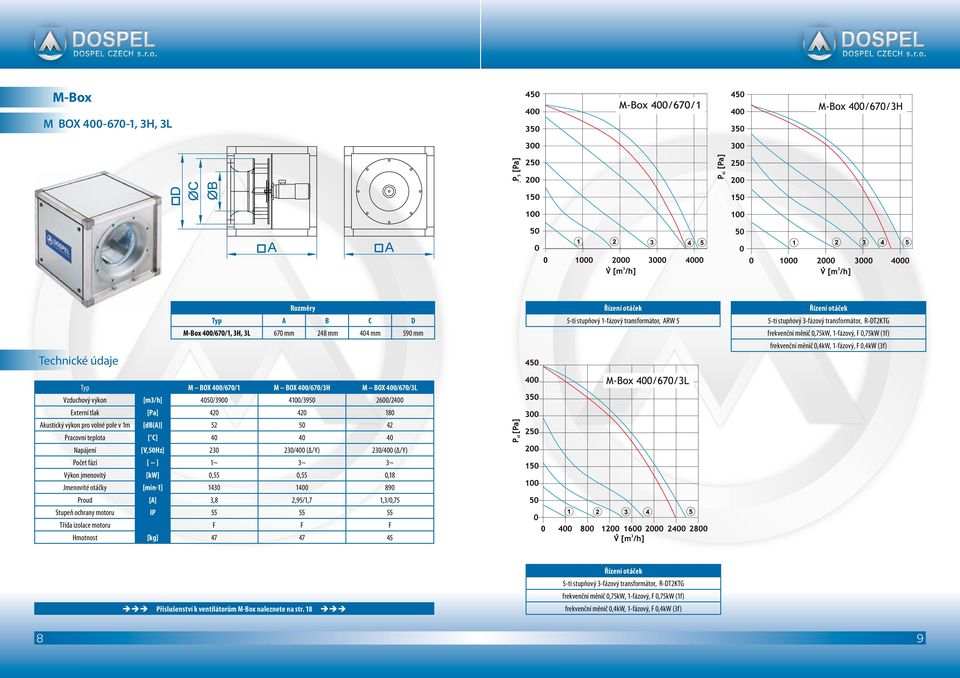960x678 pixels.
Task: Select the 'Jmenovité otáčky' row label
Action: coord(84,488)
